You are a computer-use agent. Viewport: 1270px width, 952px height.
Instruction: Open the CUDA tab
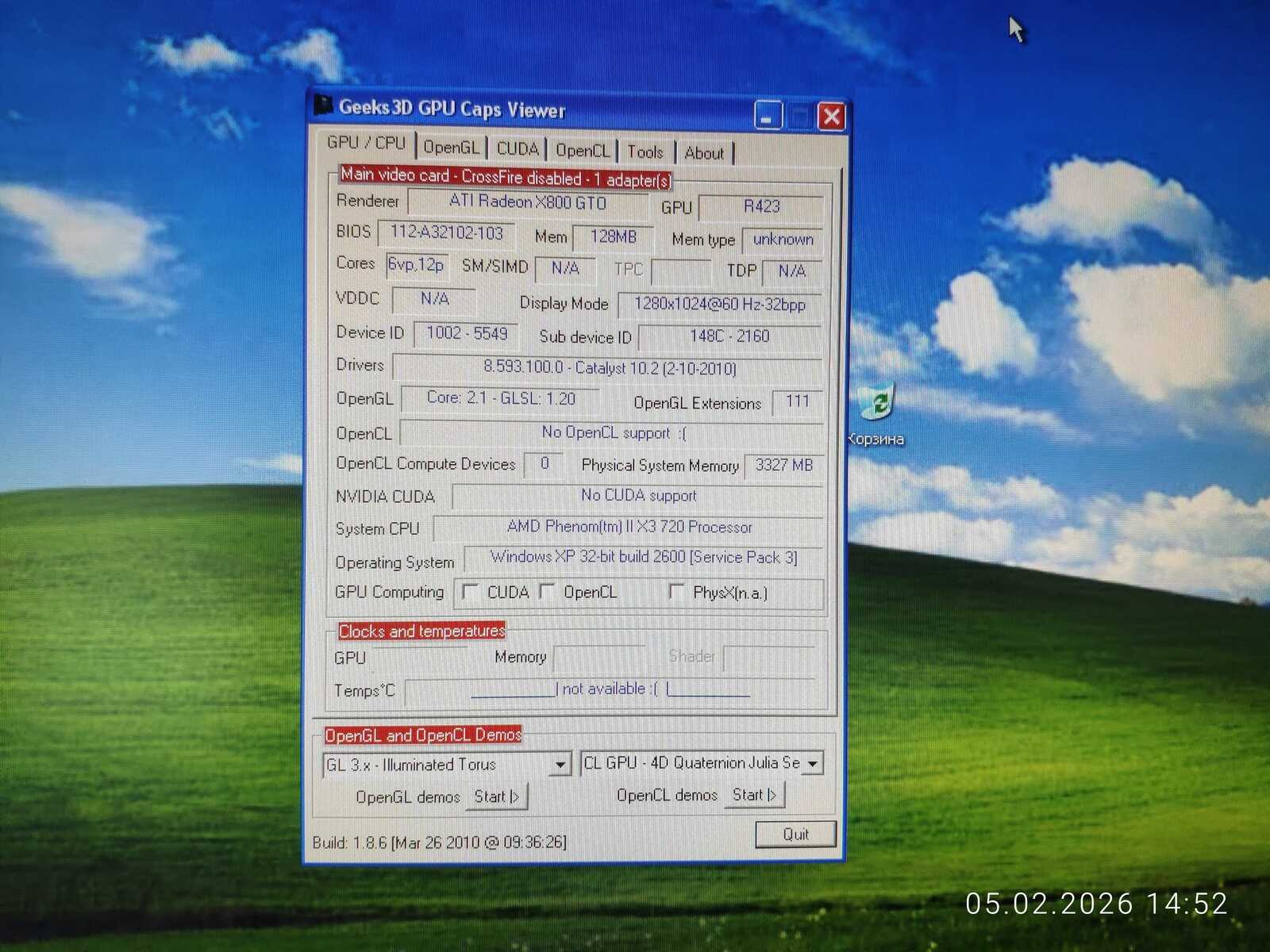[518, 149]
